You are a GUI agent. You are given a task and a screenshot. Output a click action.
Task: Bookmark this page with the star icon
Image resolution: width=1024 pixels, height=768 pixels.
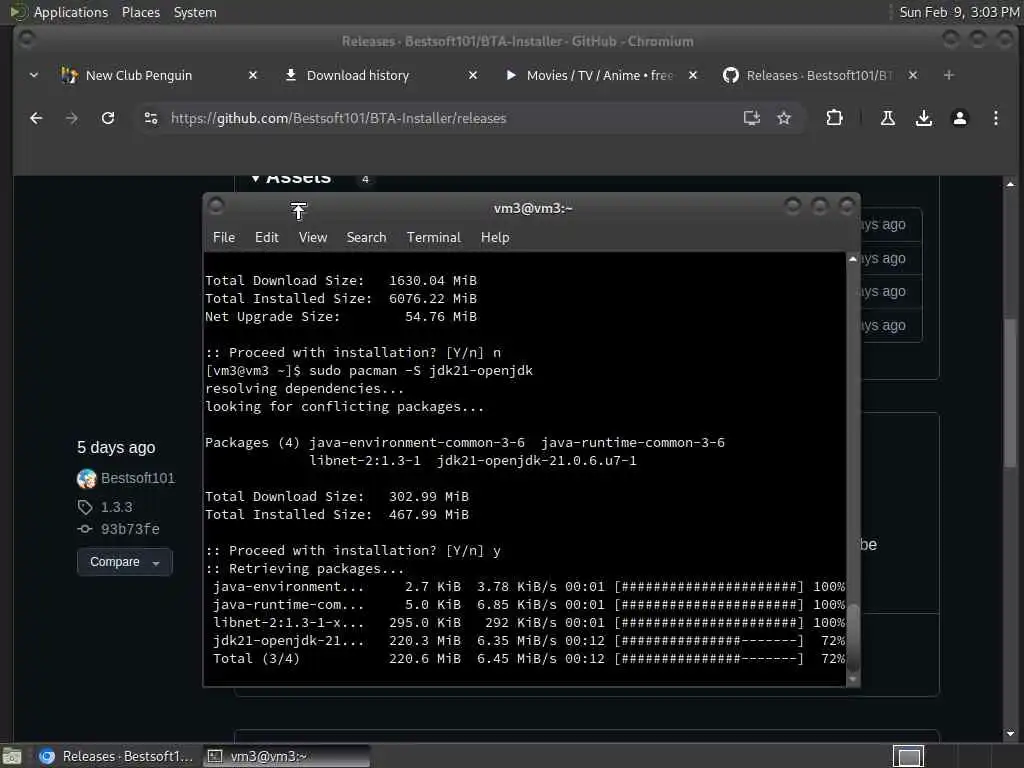pos(784,118)
